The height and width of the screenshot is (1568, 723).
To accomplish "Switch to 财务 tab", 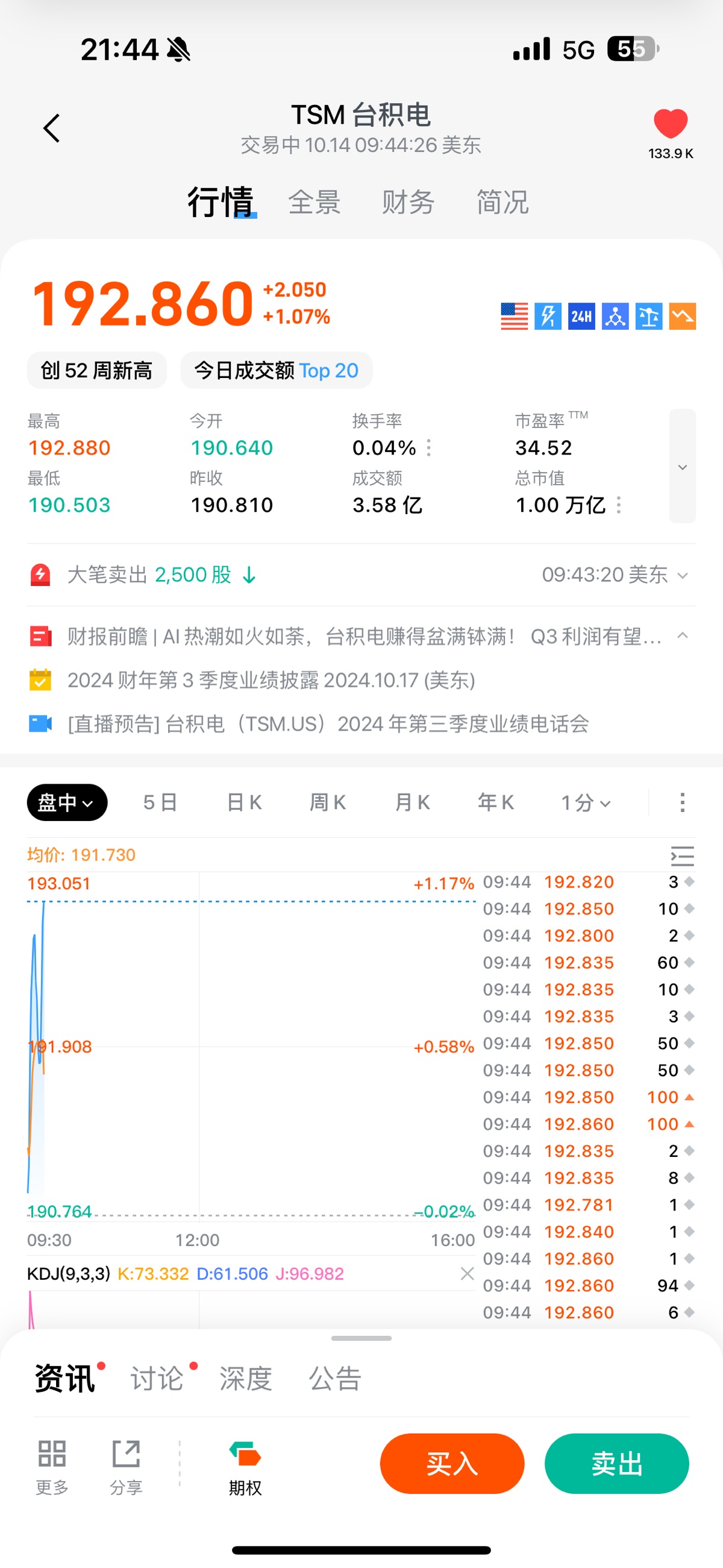I will 408,202.
